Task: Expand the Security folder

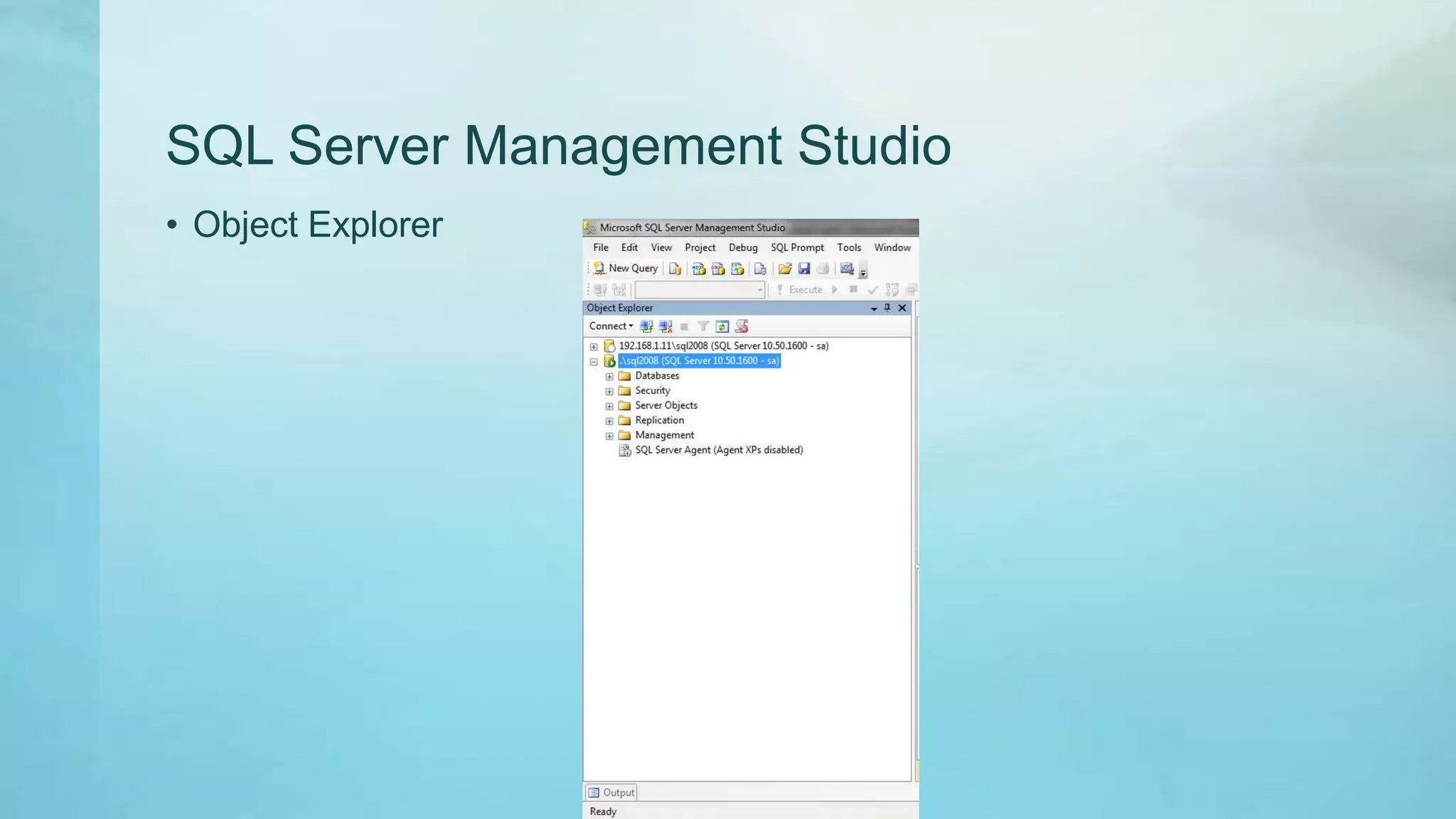Action: point(609,392)
